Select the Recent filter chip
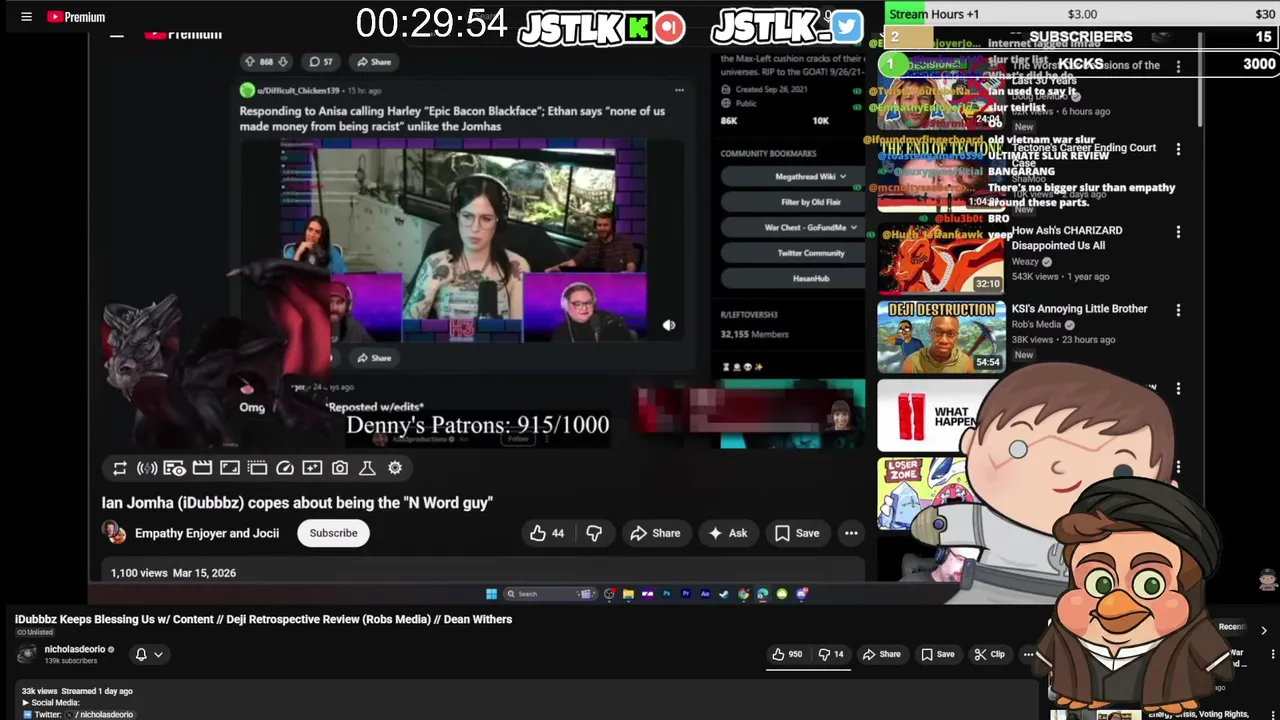This screenshot has width=1280, height=720. (x=1231, y=627)
